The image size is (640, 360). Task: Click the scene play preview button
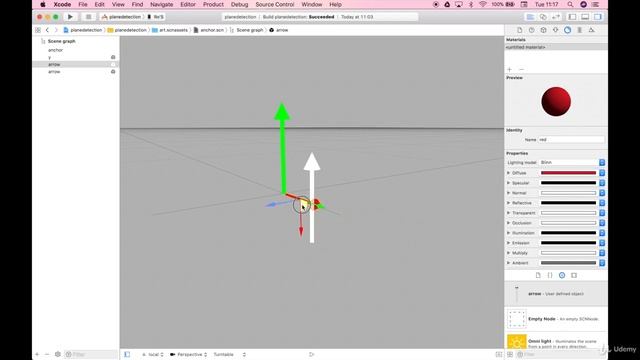[x=311, y=354]
